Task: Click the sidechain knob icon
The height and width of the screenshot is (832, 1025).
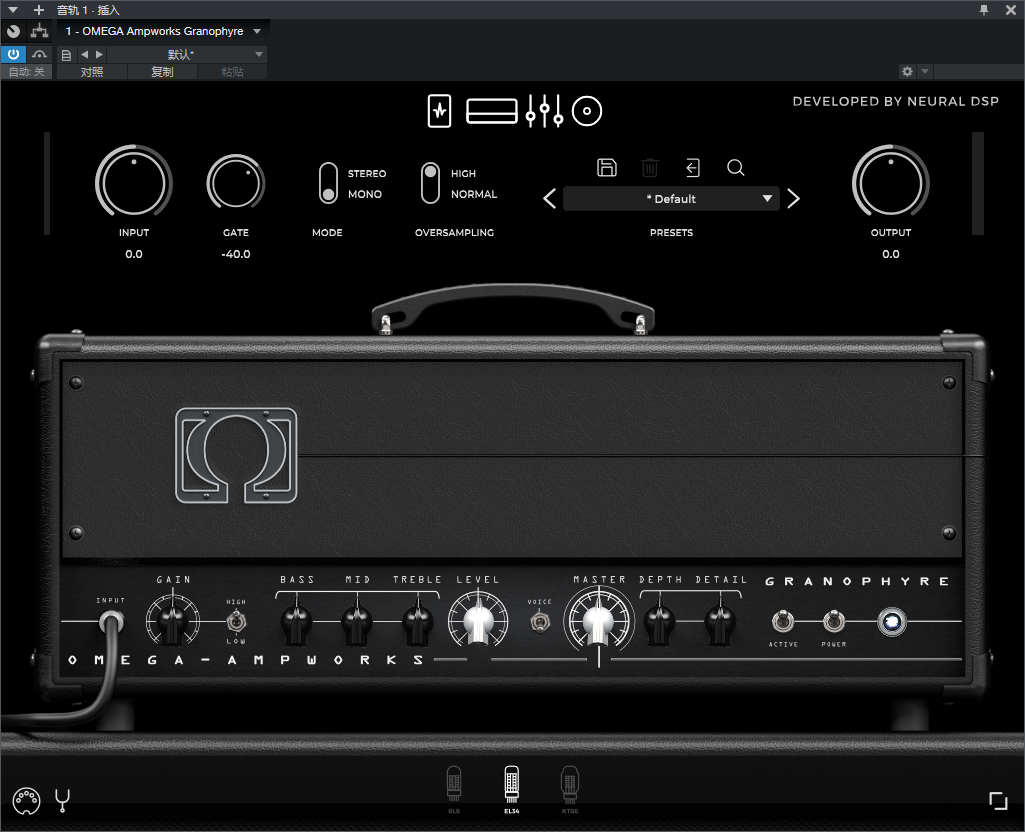Action: pos(13,31)
